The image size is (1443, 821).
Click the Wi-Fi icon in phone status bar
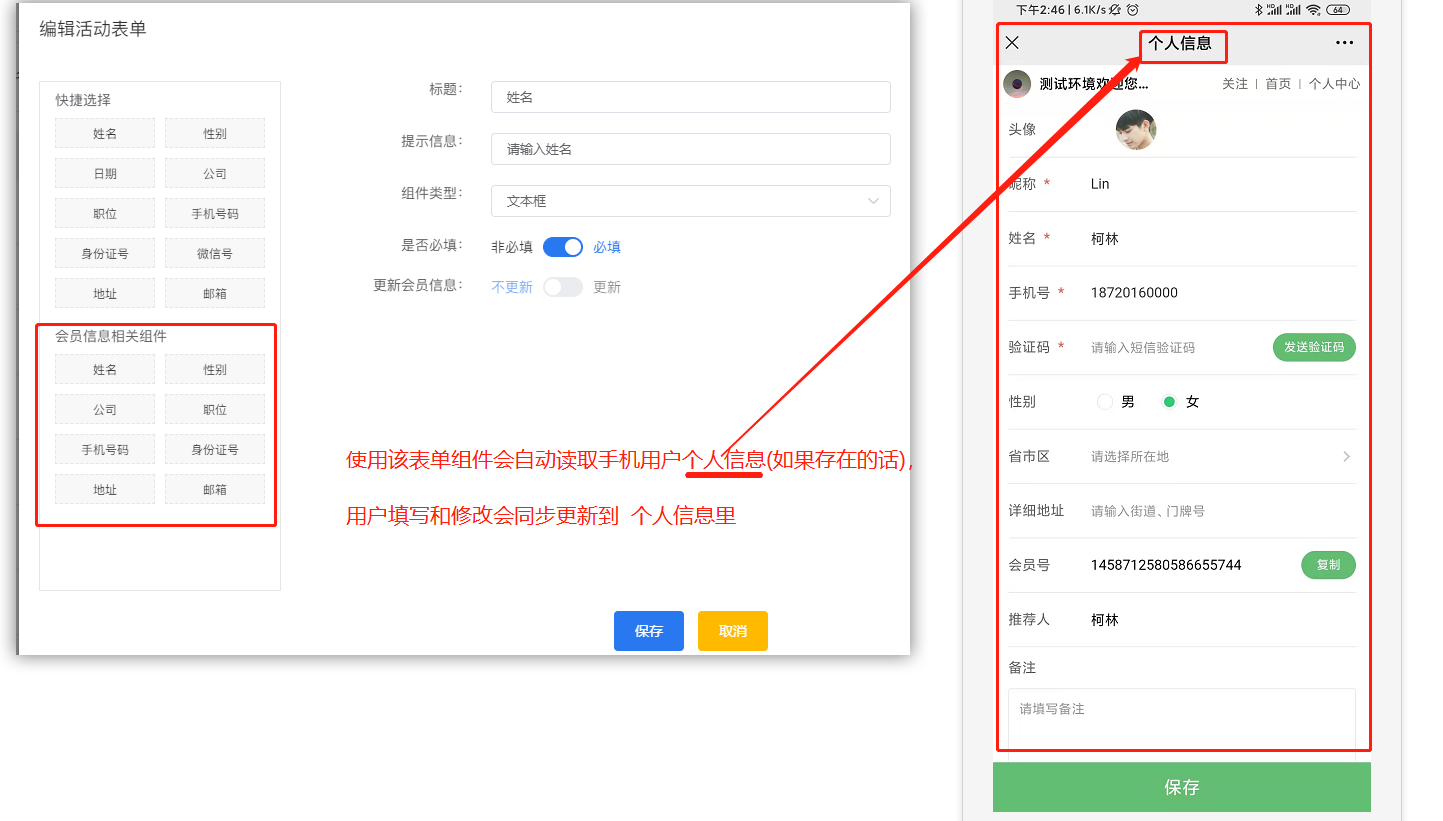(1314, 9)
